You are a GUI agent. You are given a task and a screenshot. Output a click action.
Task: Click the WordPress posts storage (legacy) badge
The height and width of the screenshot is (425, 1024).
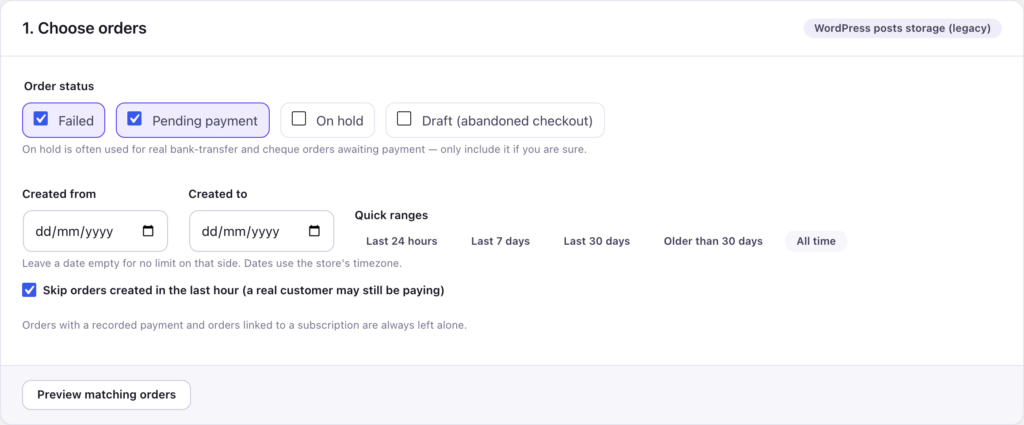pyautogui.click(x=903, y=28)
